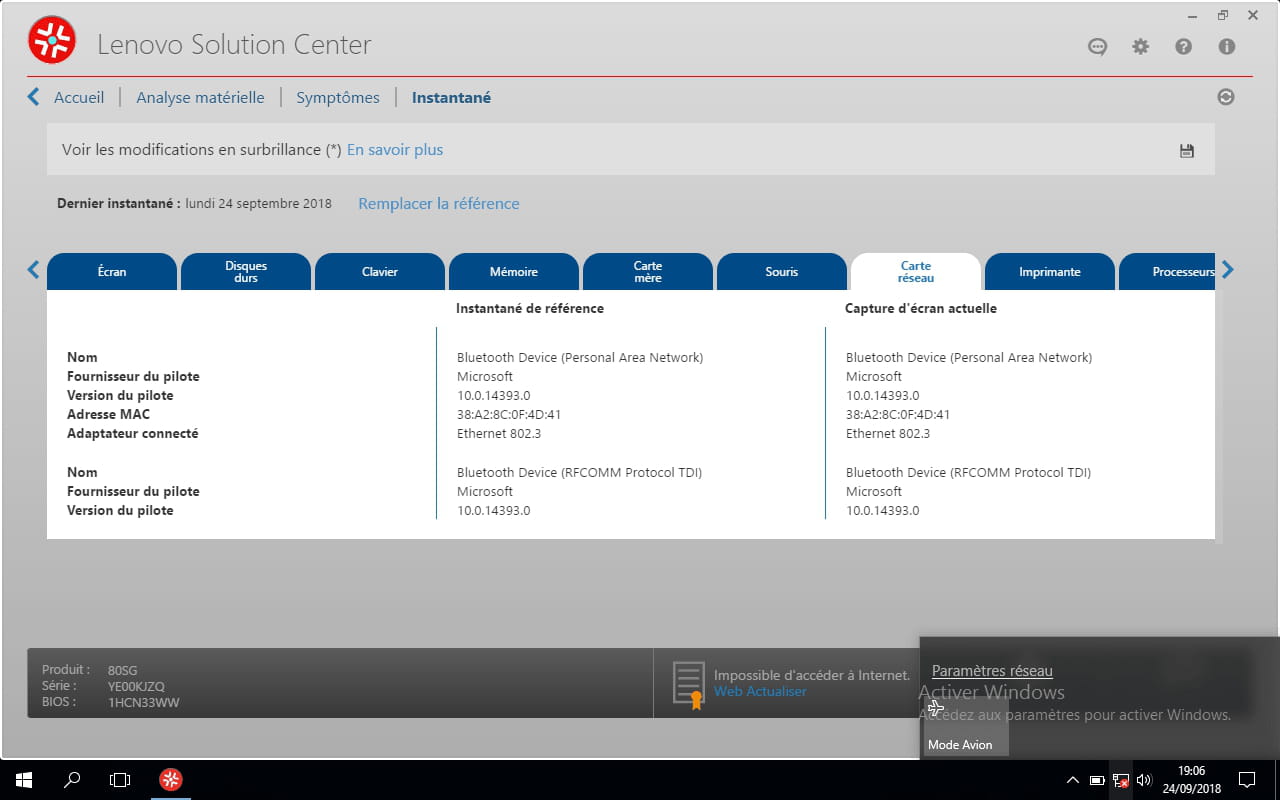Click current Ethernet 802.3 value
1280x800 pixels.
coord(888,434)
